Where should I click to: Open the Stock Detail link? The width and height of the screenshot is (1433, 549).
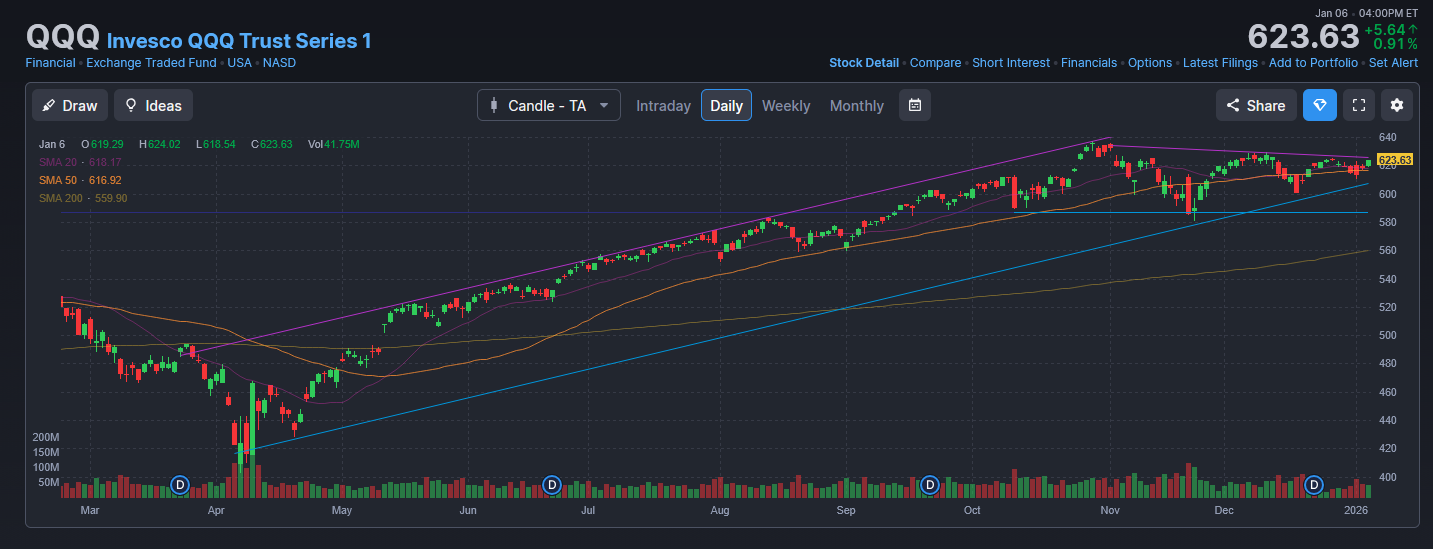[x=864, y=62]
